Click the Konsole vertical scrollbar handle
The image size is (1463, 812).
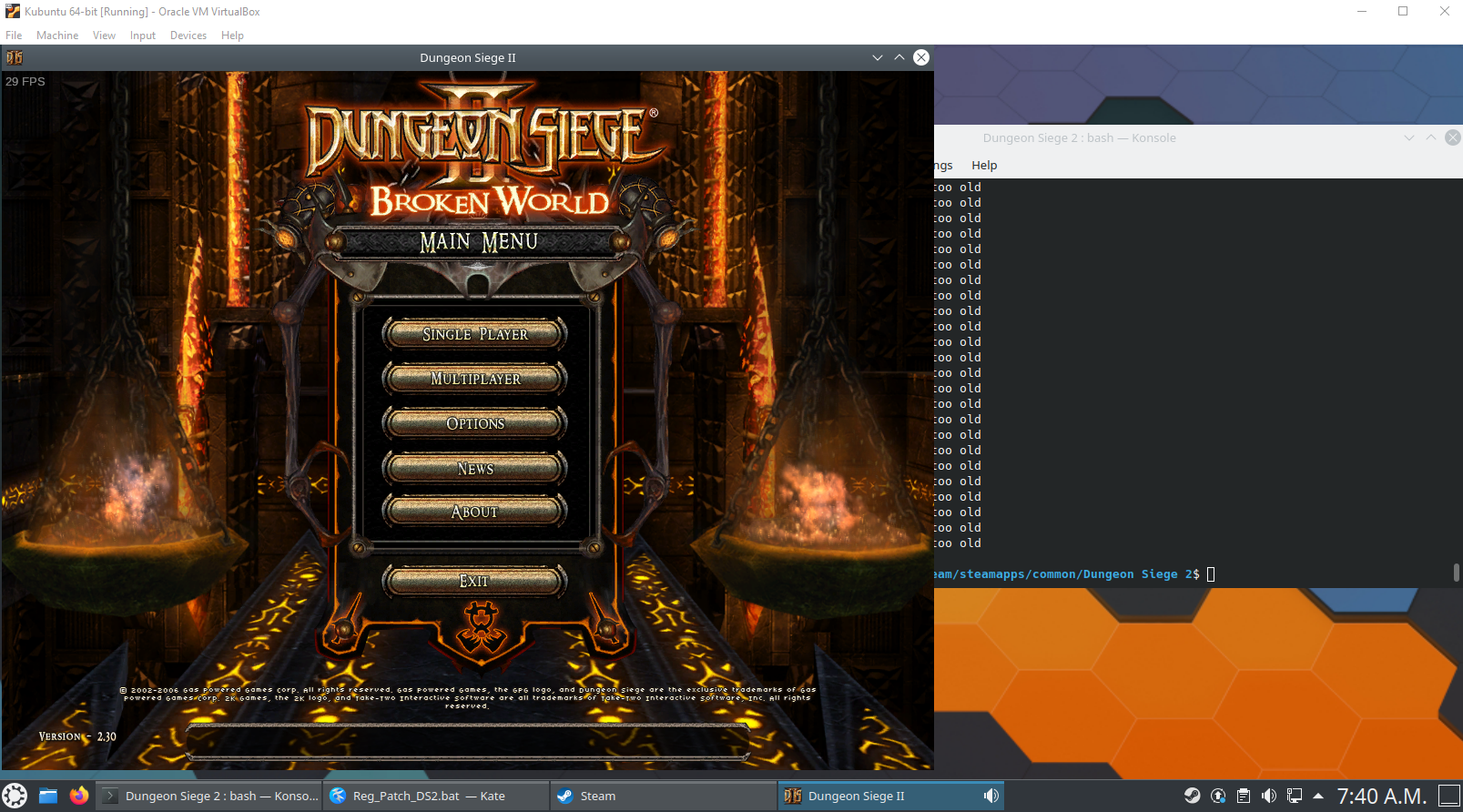[x=1457, y=572]
